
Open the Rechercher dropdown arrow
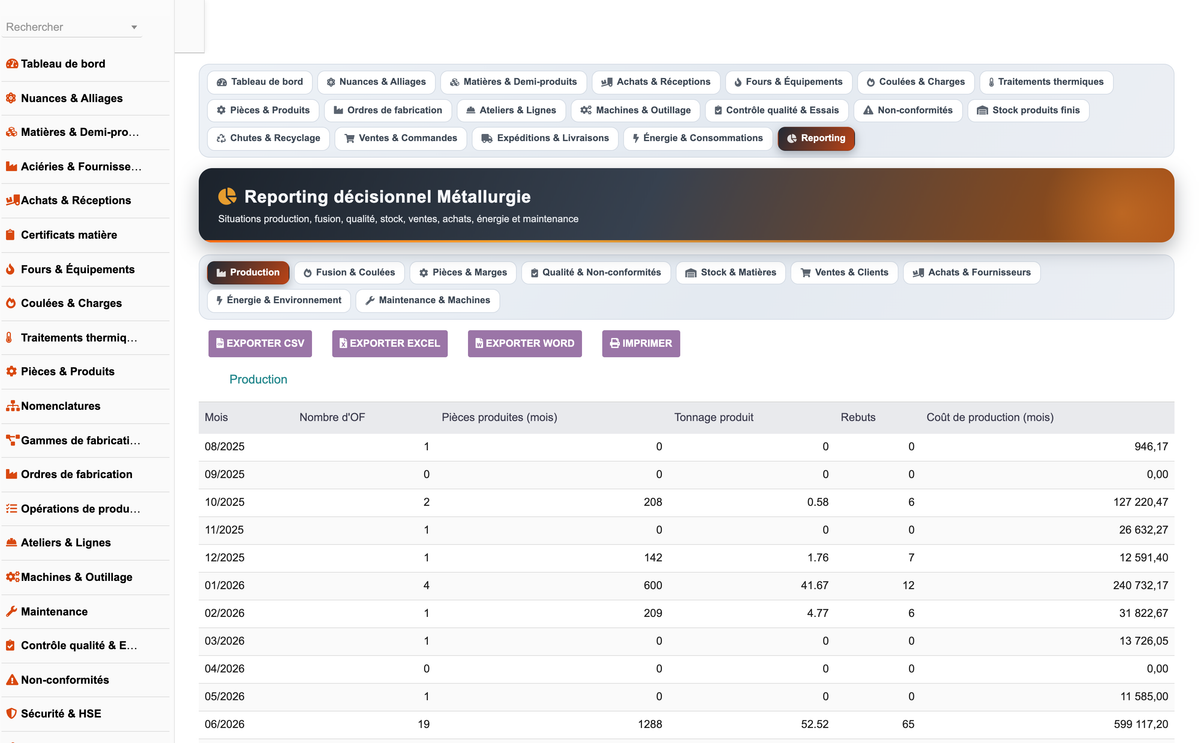134,28
